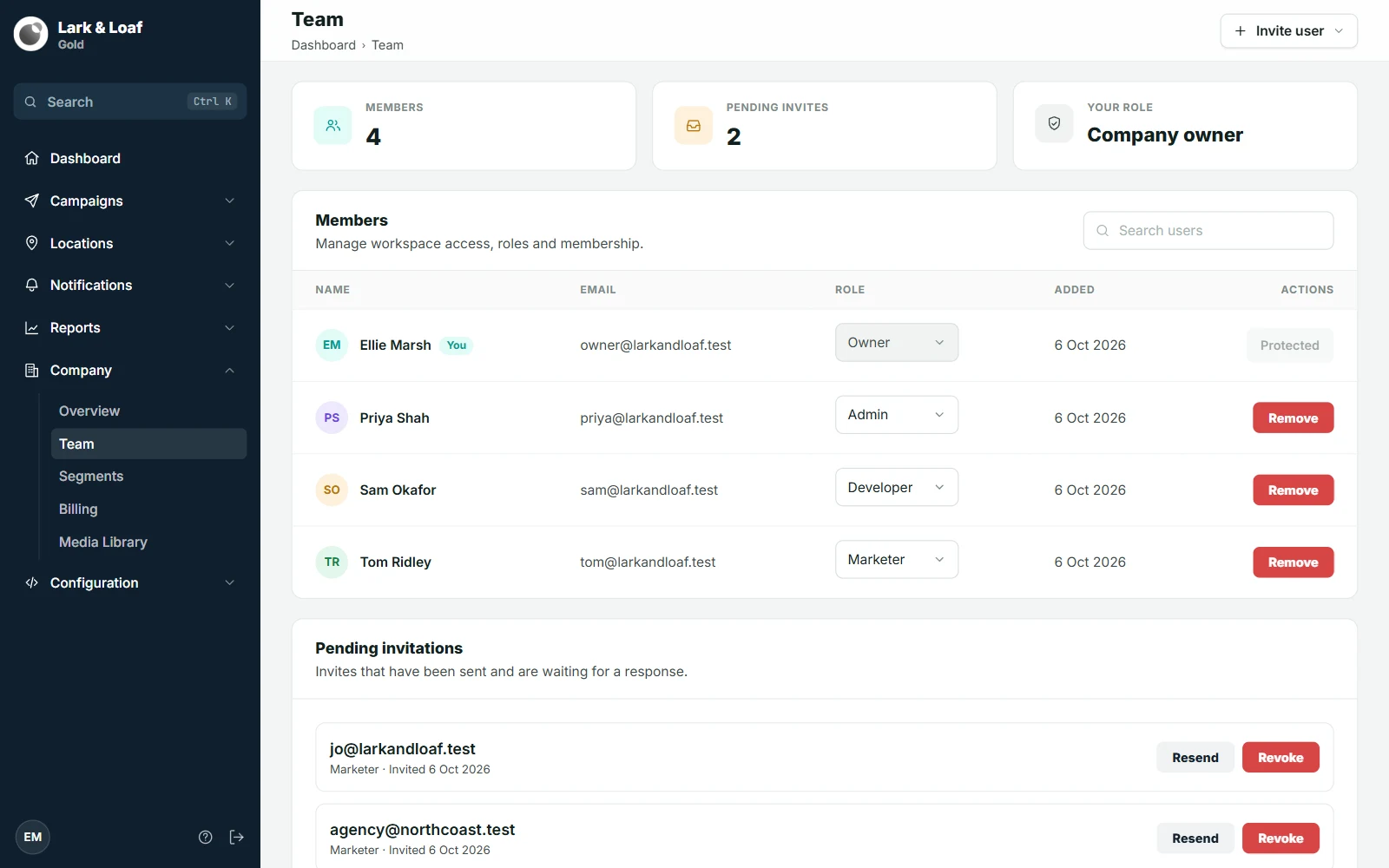Viewport: 1389px width, 868px height.
Task: Go to Segments in sidebar
Action: tap(148, 476)
